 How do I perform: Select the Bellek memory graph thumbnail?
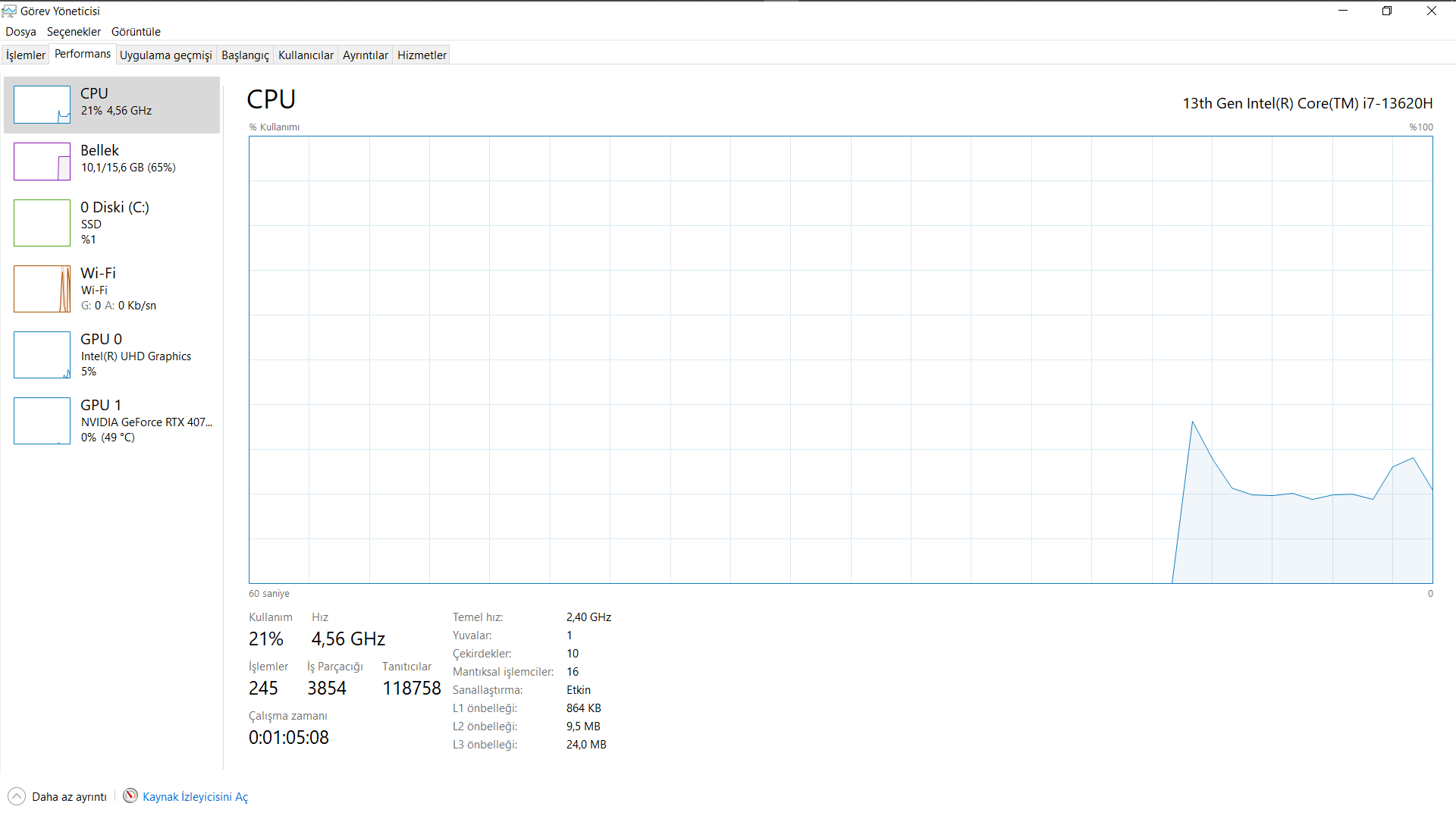(42, 162)
